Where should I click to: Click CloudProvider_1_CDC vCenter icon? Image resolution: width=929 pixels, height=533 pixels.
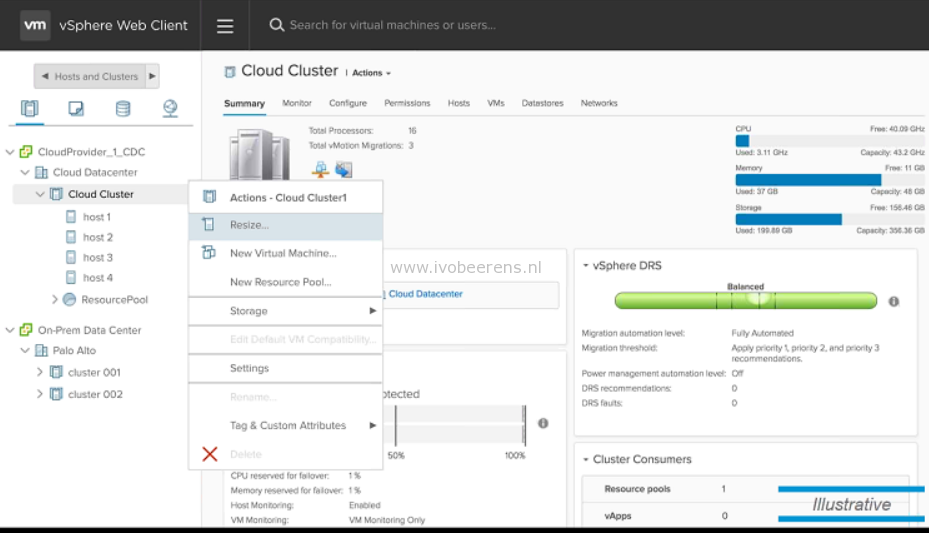click(25, 152)
